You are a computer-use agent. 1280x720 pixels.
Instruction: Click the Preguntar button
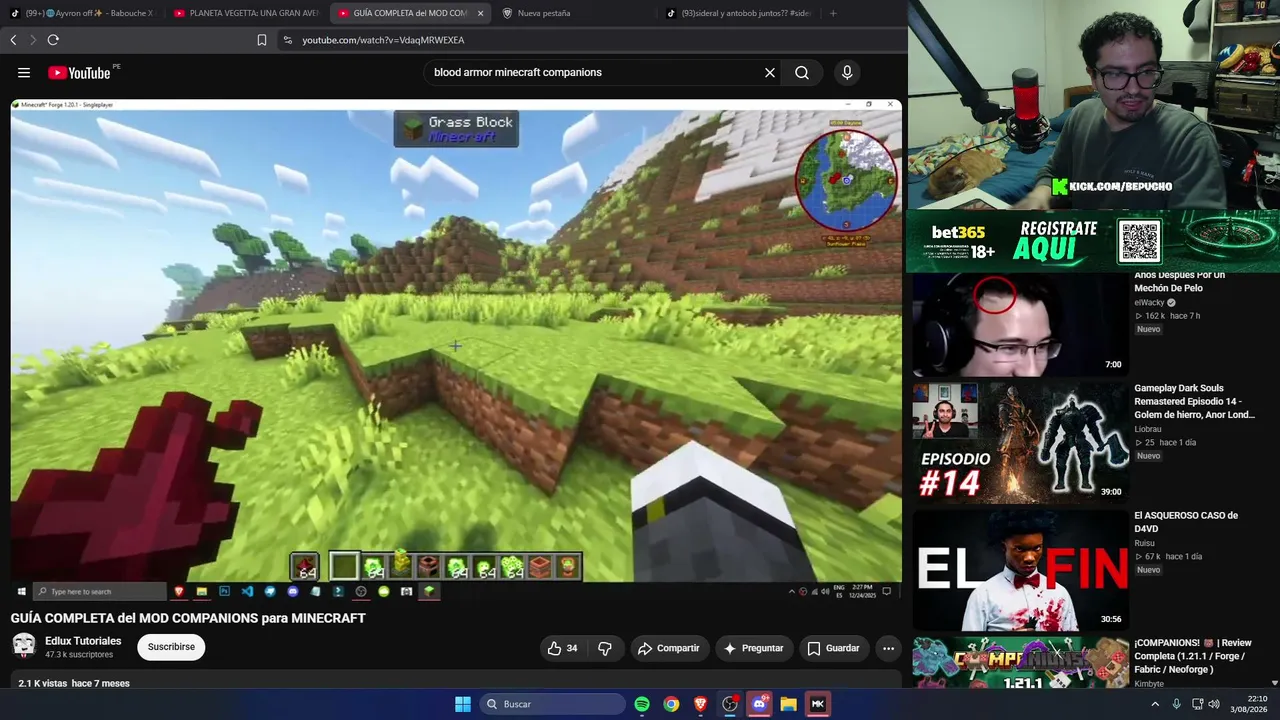click(754, 648)
